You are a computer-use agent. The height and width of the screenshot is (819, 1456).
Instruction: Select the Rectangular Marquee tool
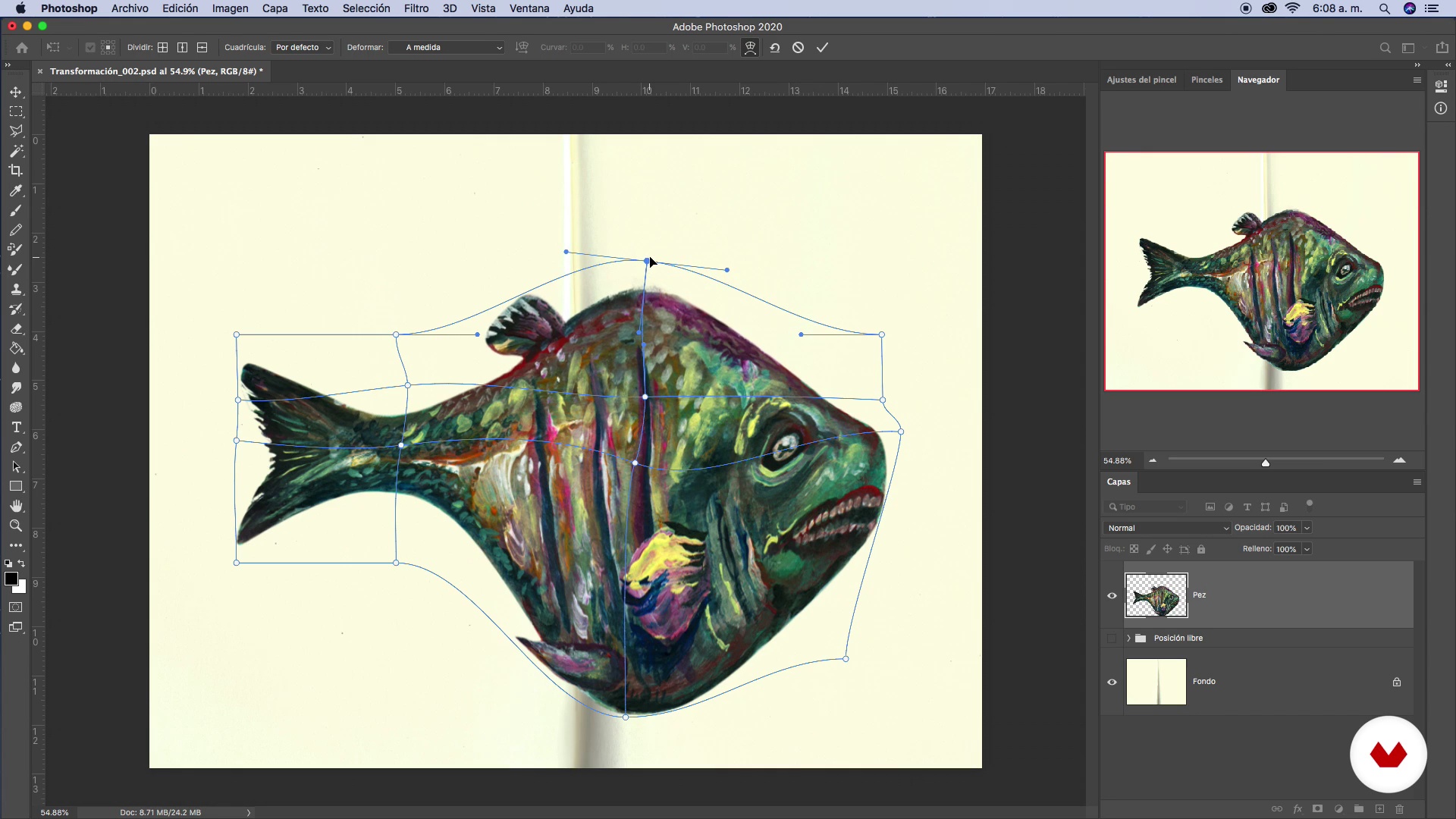[16, 111]
